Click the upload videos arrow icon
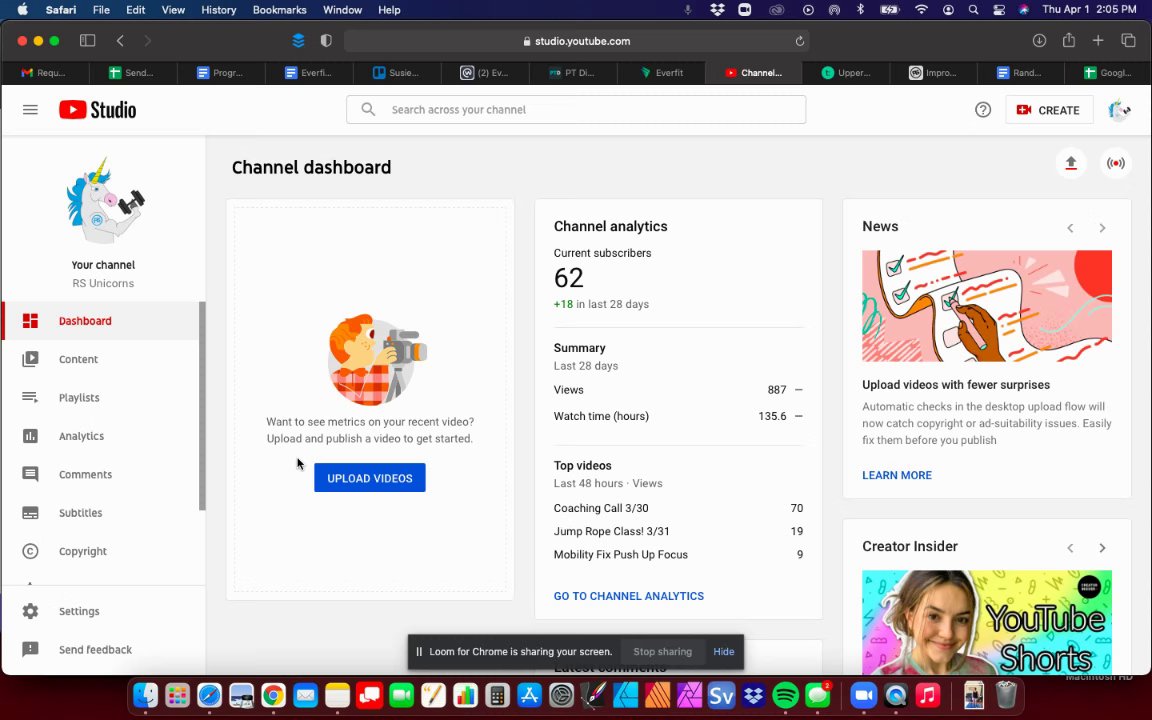Viewport: 1152px width, 720px height. (x=1071, y=163)
